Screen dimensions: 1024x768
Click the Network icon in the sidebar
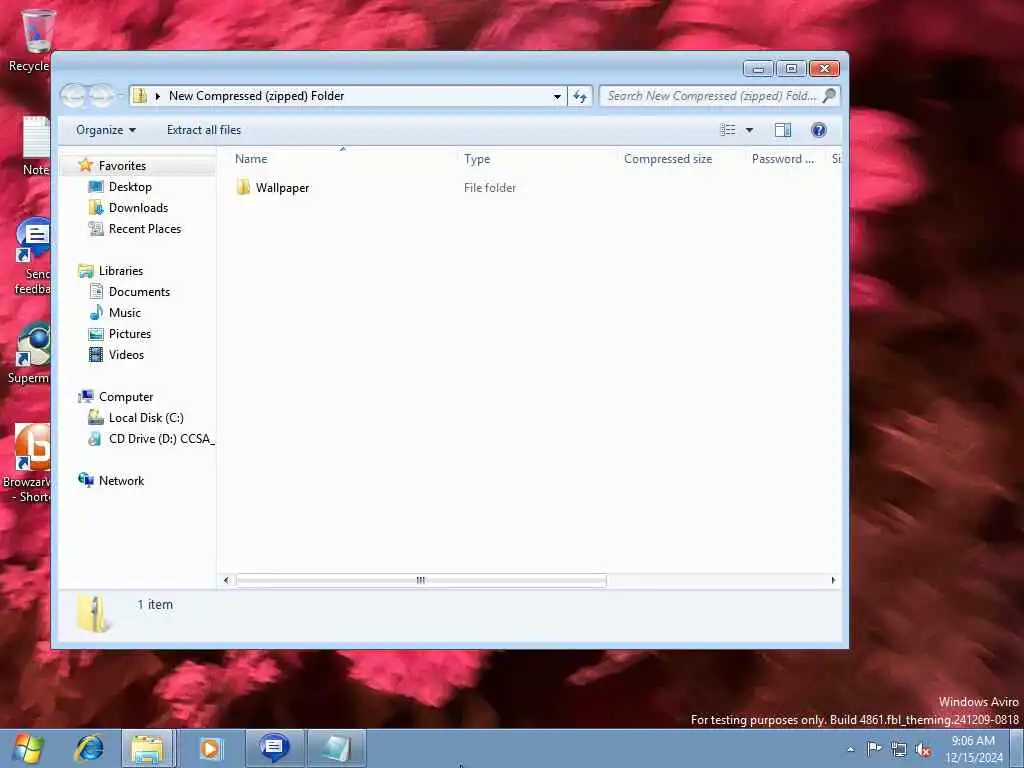[86, 481]
